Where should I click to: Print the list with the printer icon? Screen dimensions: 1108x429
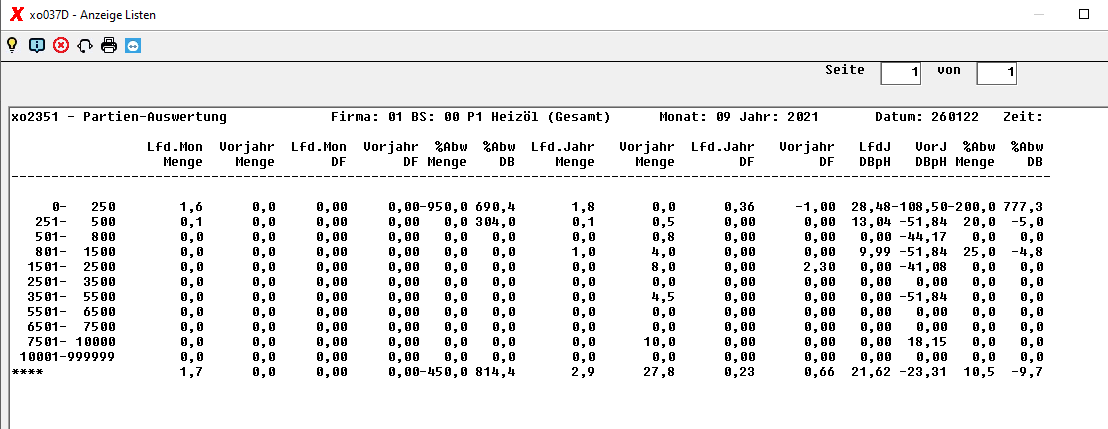[109, 45]
